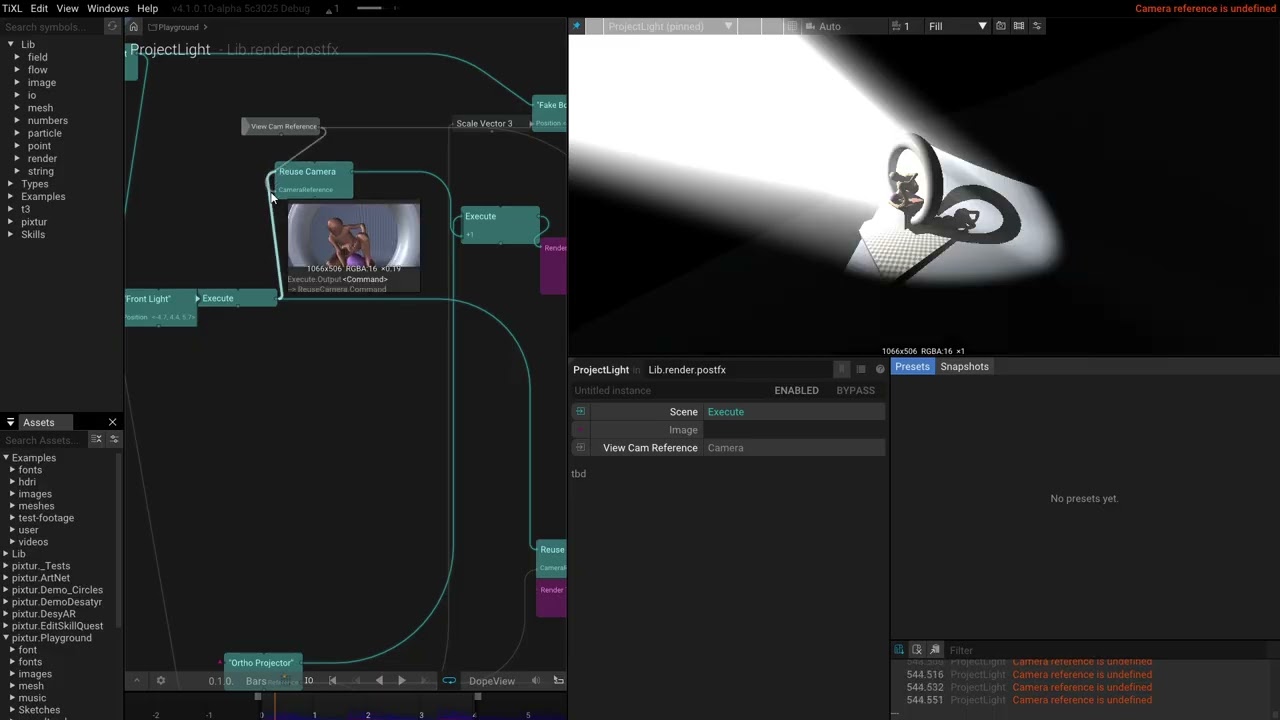This screenshot has width=1280, height=720.
Task: Click the help question icon in parameters
Action: (880, 369)
